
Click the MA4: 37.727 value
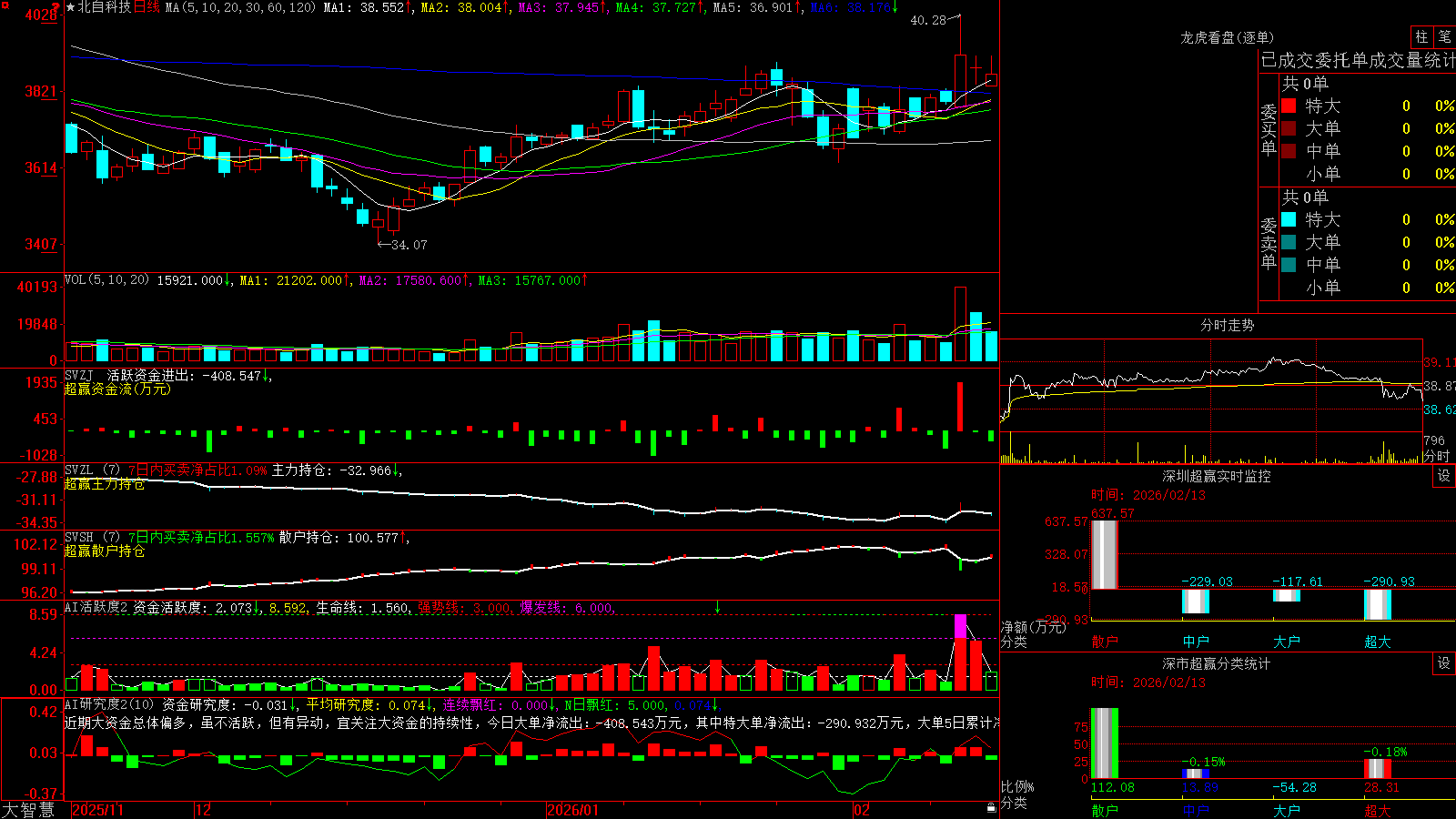tap(656, 7)
